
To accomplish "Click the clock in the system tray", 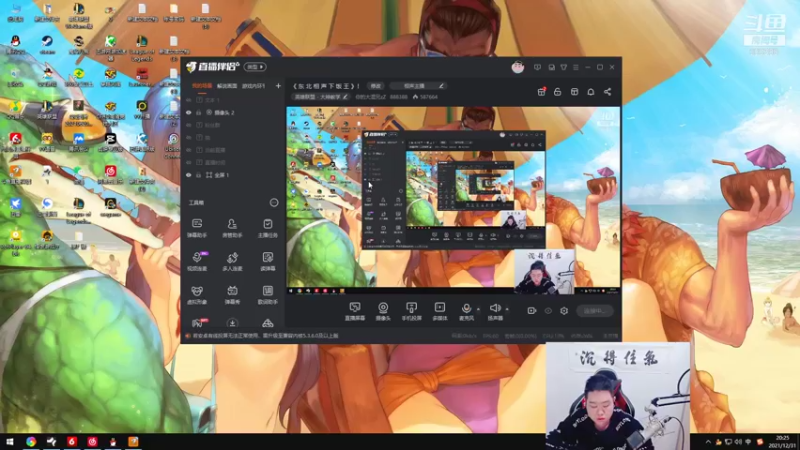I will tap(782, 442).
